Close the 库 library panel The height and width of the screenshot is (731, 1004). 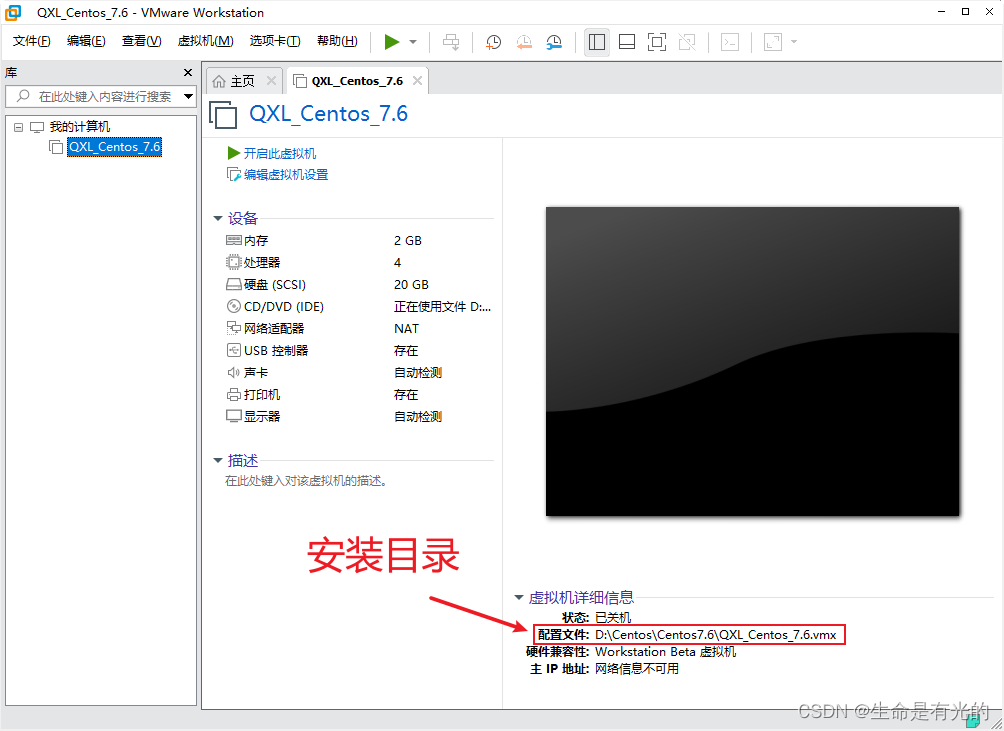[x=188, y=72]
